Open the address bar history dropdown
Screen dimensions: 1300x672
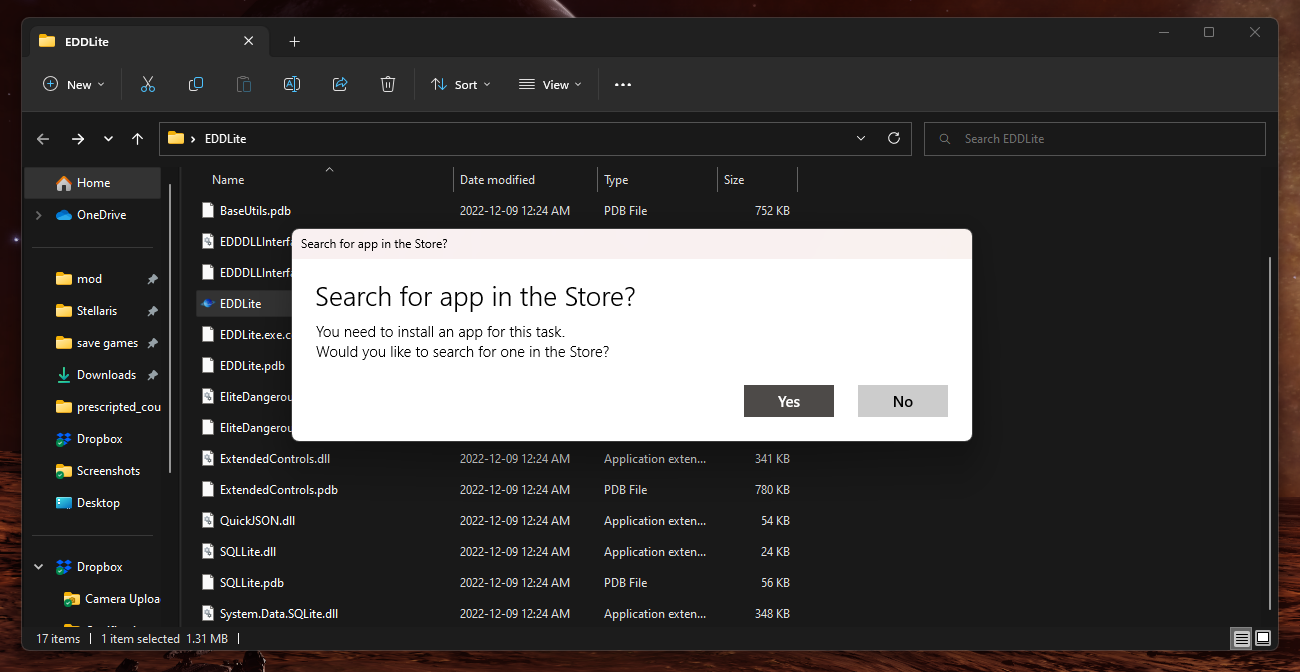coord(862,138)
